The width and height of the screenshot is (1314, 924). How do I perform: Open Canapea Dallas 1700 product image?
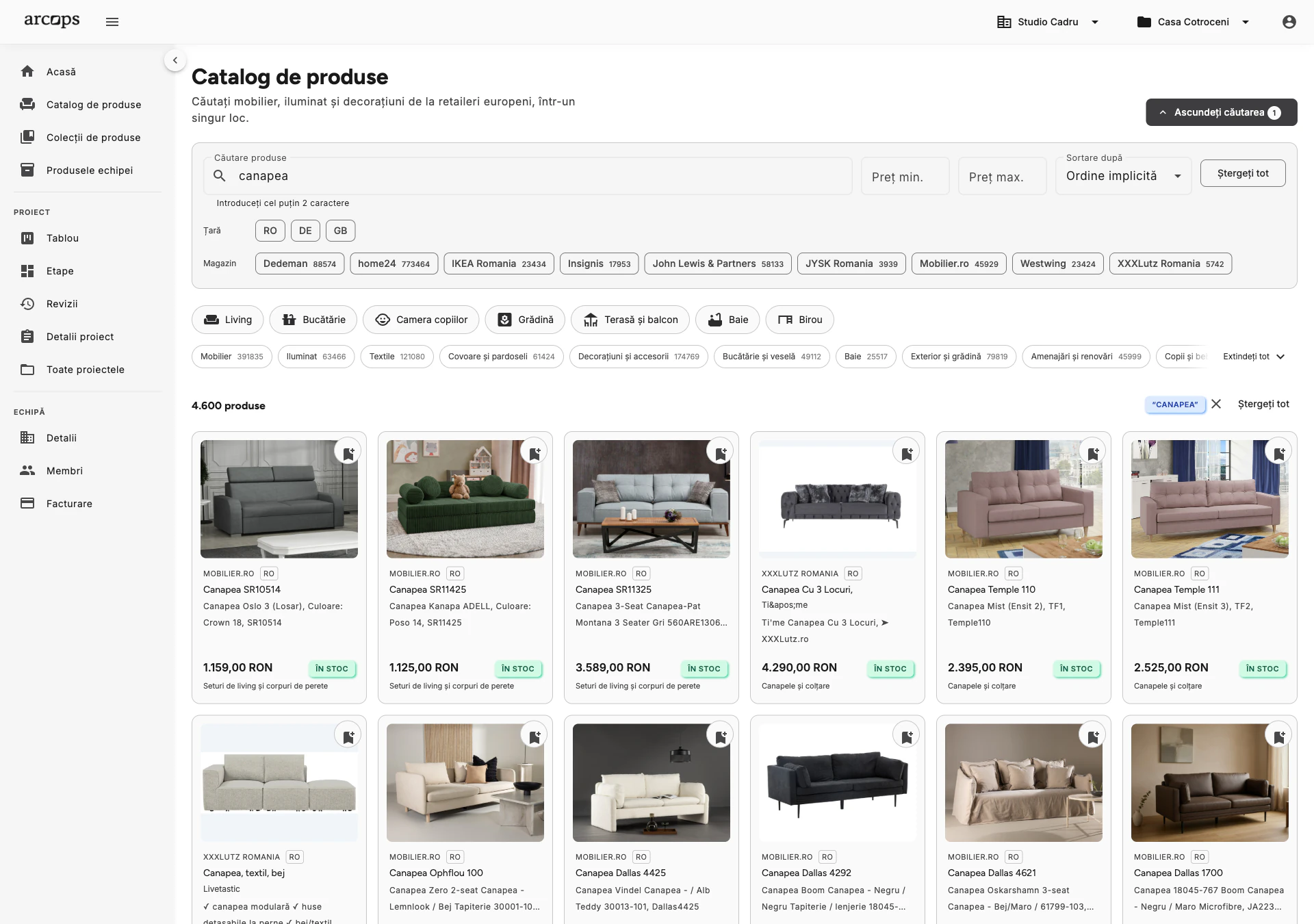click(x=1210, y=783)
